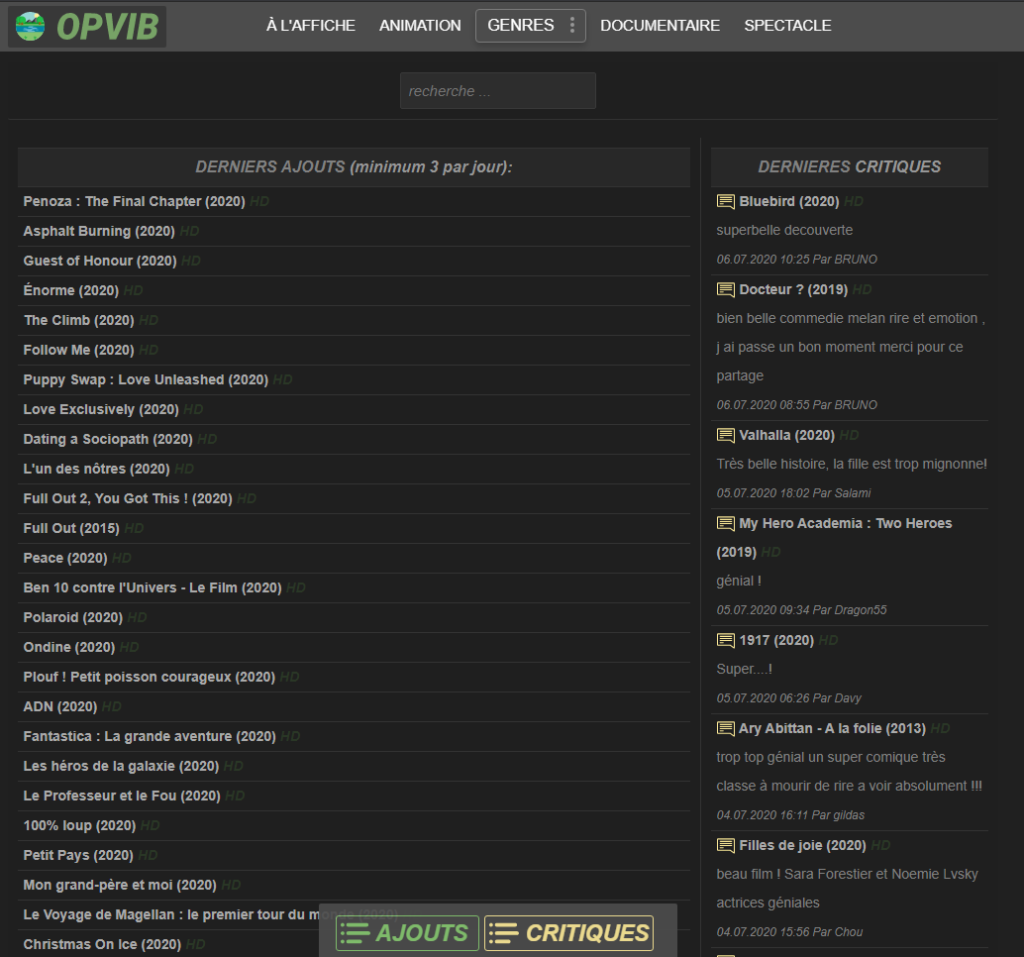The image size is (1024, 957).
Task: Open Mon grand-père et moi (2020)
Action: click(x=120, y=885)
